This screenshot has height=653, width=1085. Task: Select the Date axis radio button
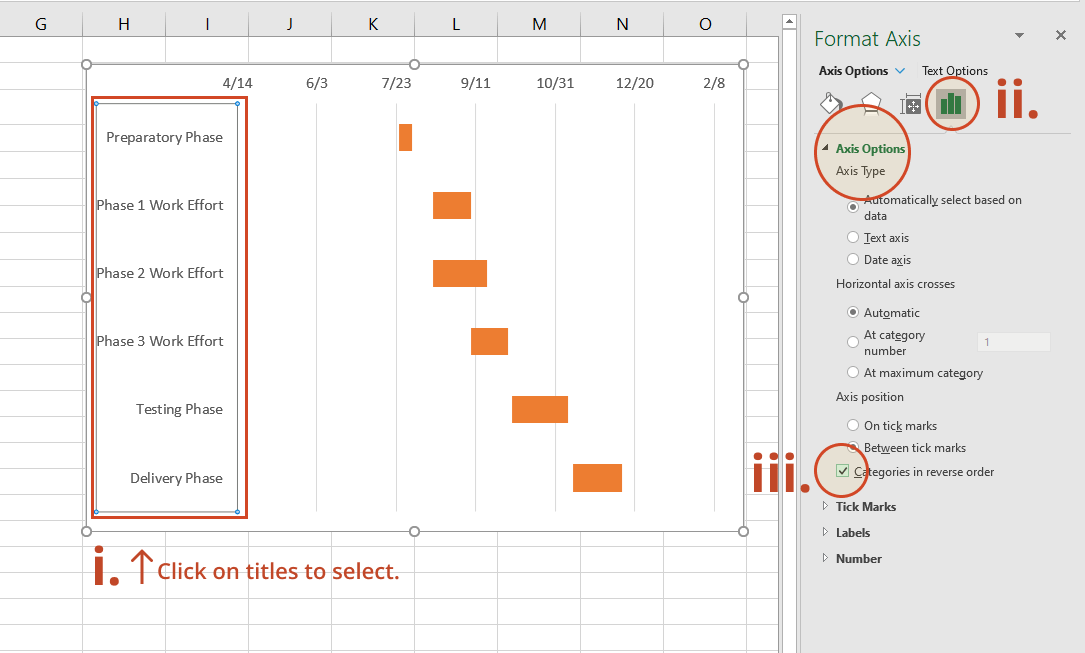[x=852, y=259]
